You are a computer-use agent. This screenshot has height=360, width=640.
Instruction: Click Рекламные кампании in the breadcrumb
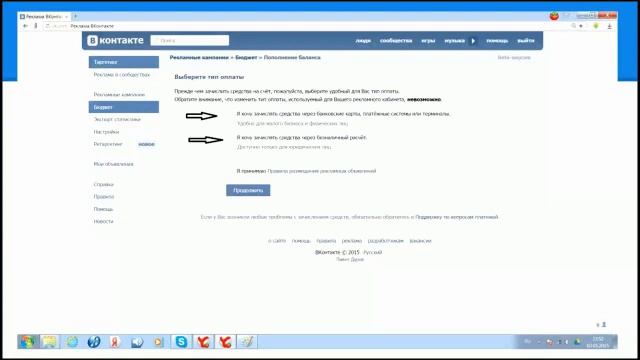199,58
